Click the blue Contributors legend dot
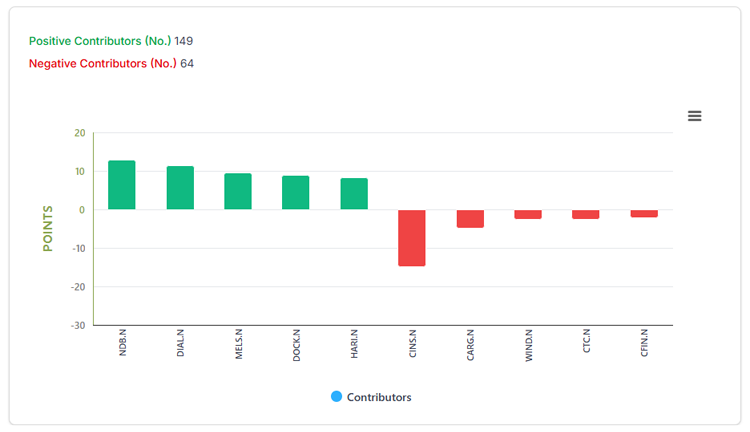Screen dimensions: 750x432 (336, 397)
